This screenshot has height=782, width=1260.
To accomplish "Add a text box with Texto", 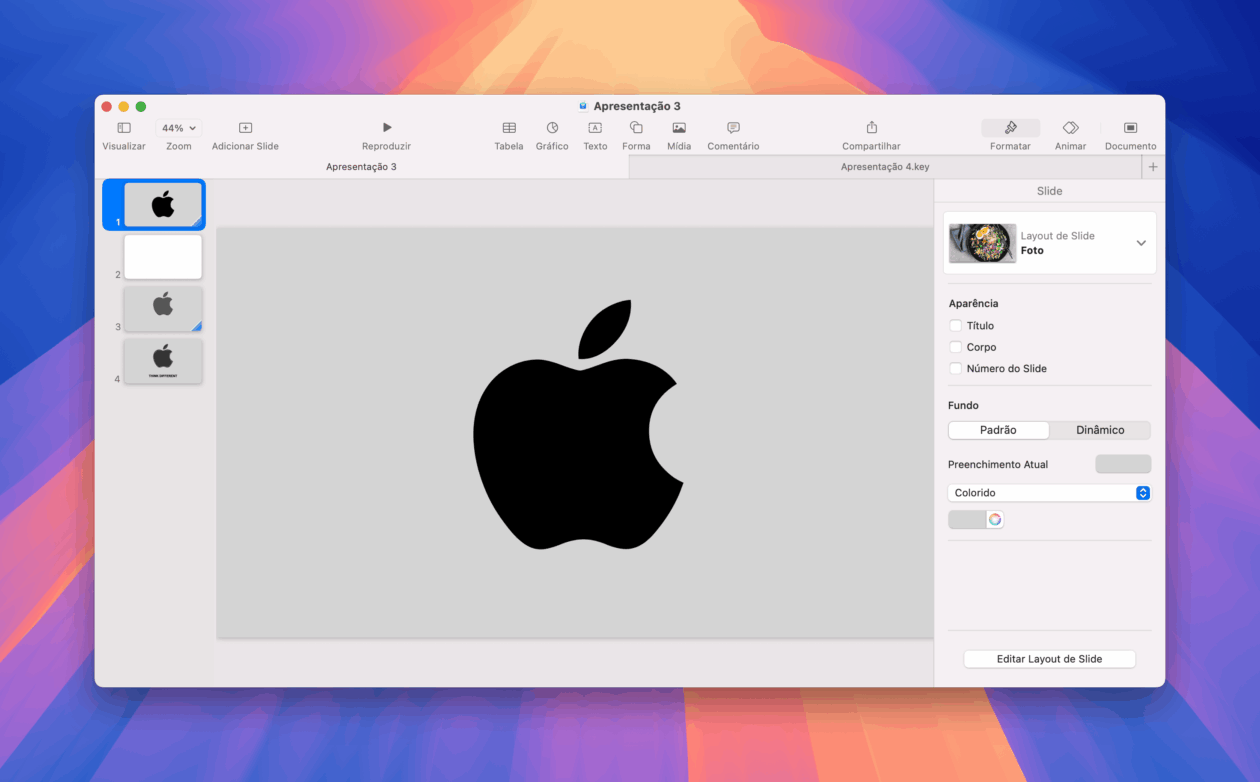I will coord(595,128).
